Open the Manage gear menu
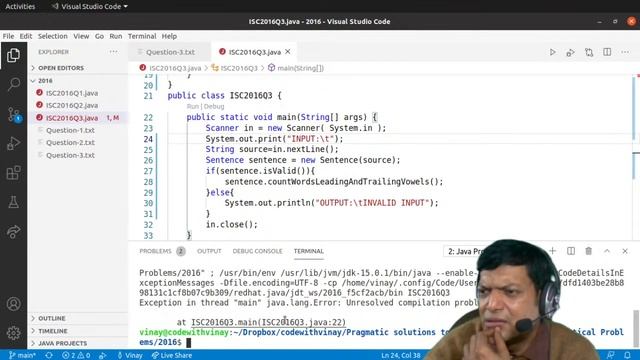640x360 pixels. [13, 333]
